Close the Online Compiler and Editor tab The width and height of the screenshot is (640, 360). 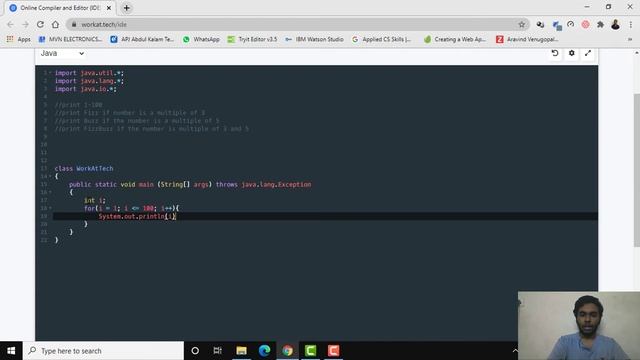[109, 8]
